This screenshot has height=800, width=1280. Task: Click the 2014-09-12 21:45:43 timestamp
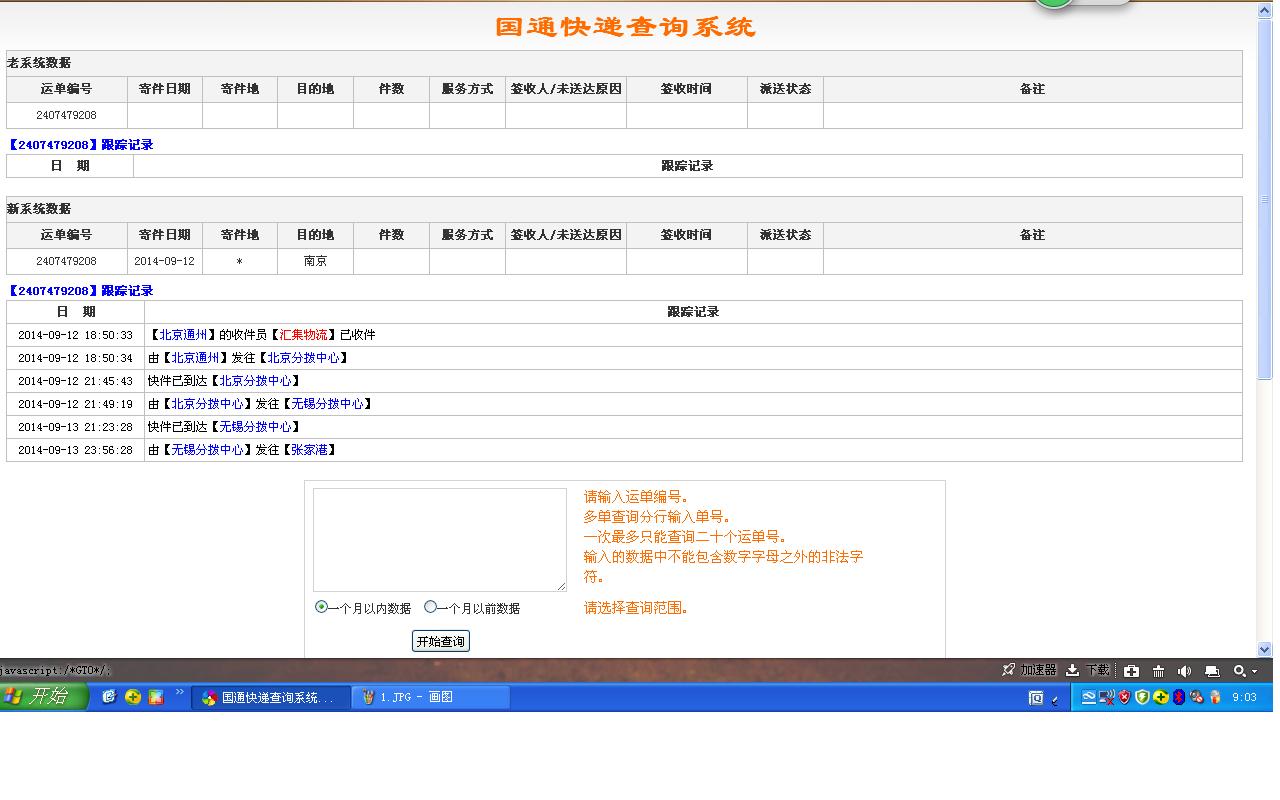click(x=75, y=381)
